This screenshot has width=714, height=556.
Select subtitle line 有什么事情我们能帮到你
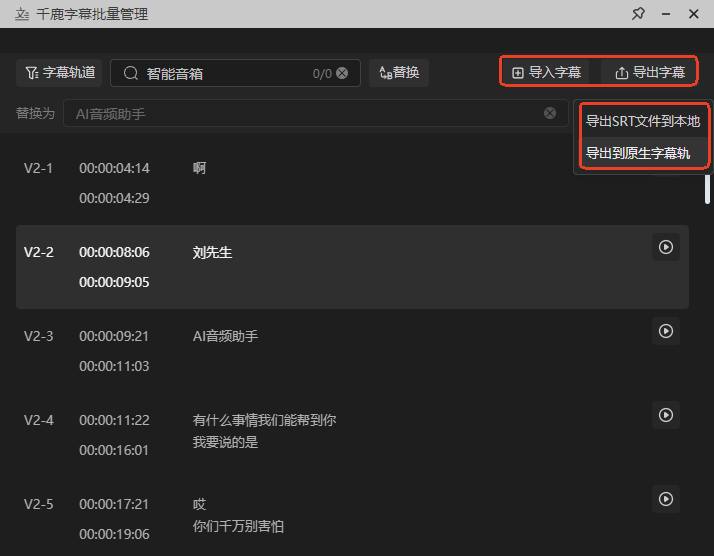tap(264, 420)
